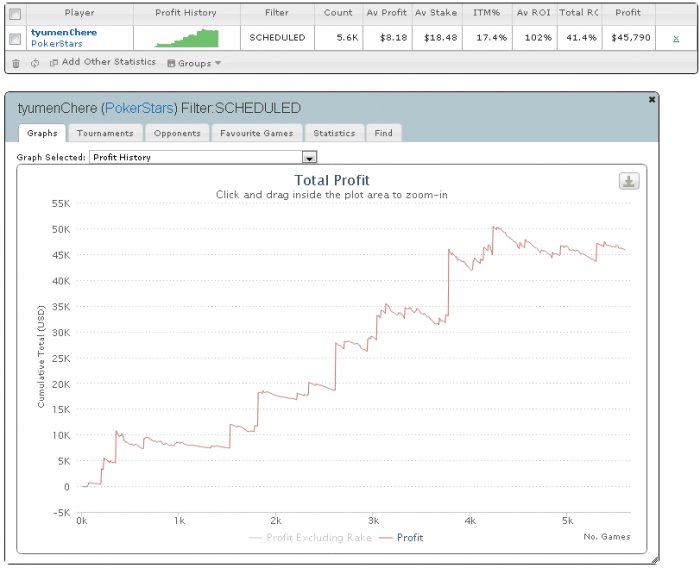Switch to the Graphs tab
700x574 pixels.
pyautogui.click(x=42, y=133)
